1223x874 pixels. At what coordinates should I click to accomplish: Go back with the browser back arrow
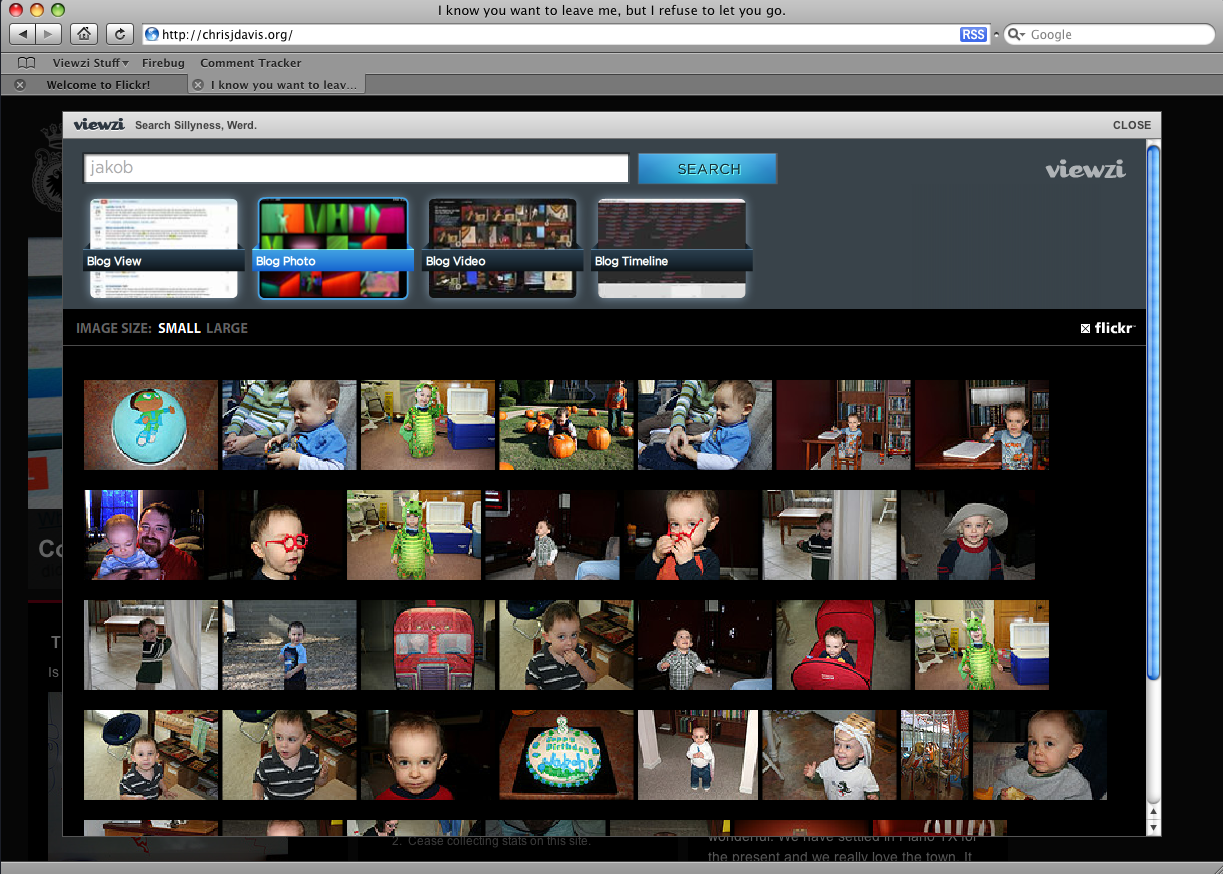22,34
